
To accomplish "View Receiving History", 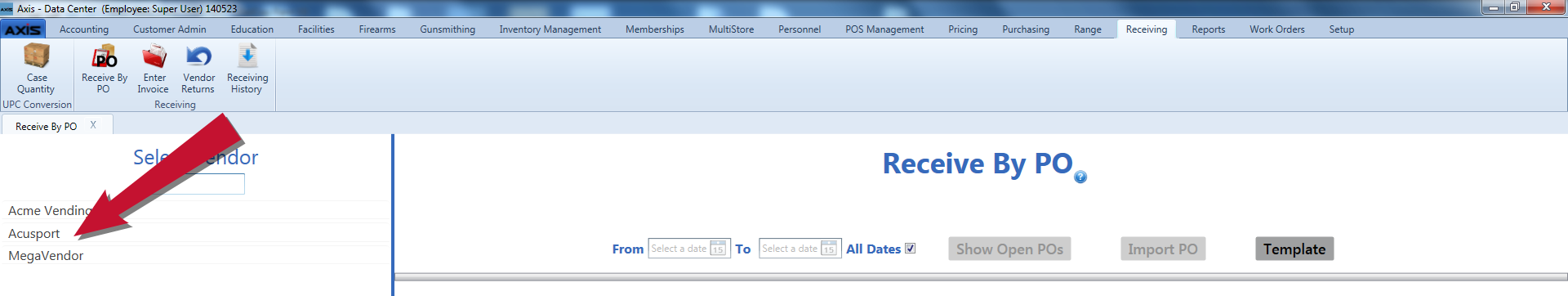I will (247, 69).
